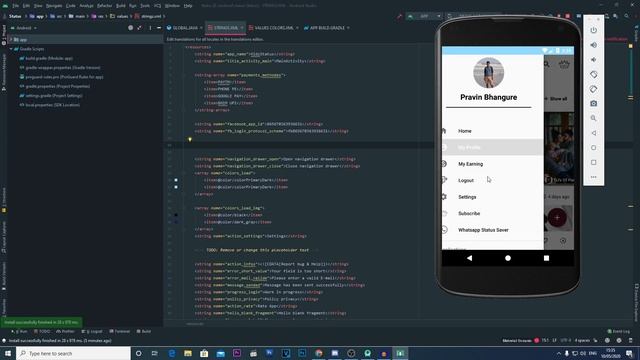Open the Logcat tool window tab
This screenshot has width=640, height=360.
(93, 331)
